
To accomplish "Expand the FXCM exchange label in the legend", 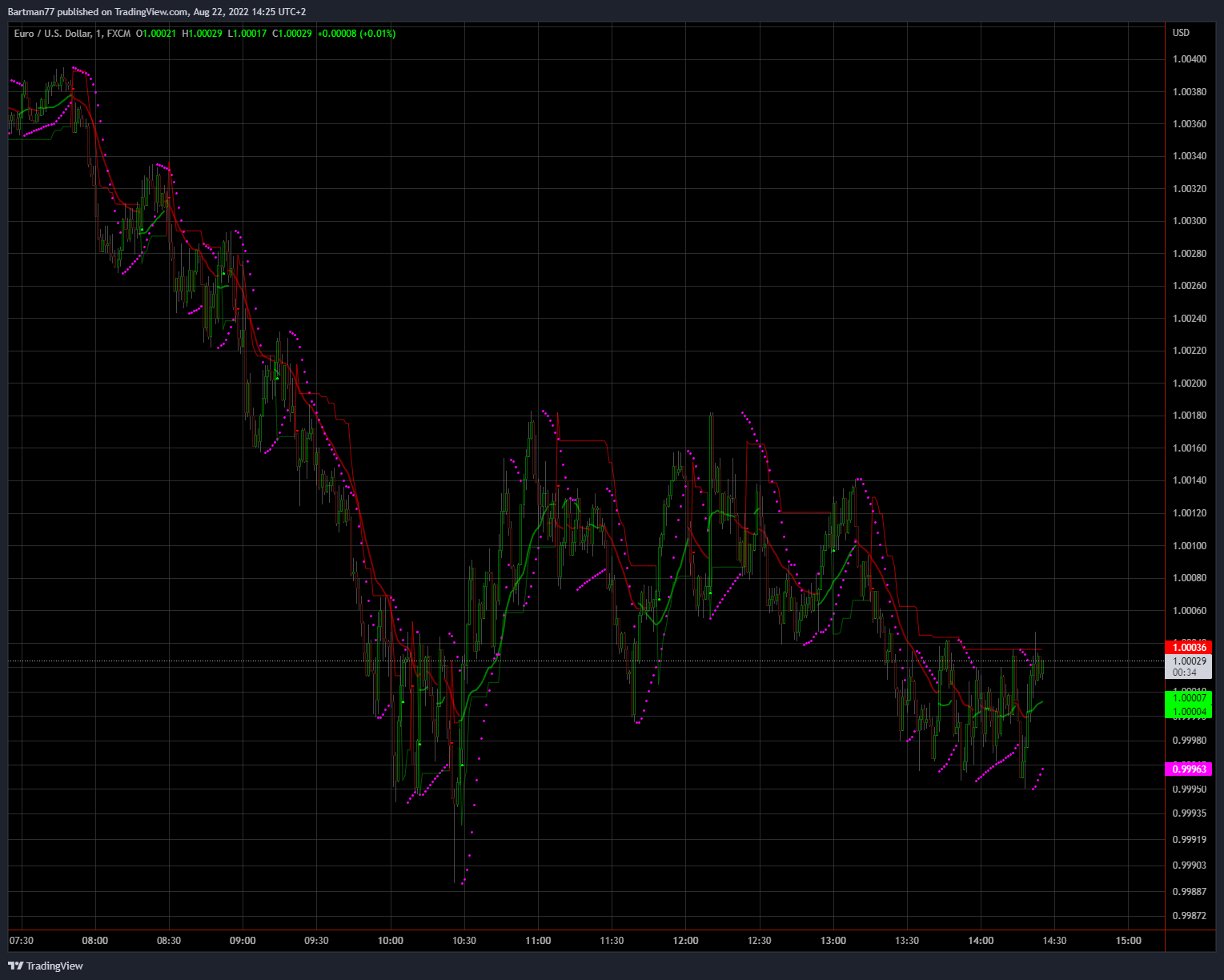I will 117,34.
